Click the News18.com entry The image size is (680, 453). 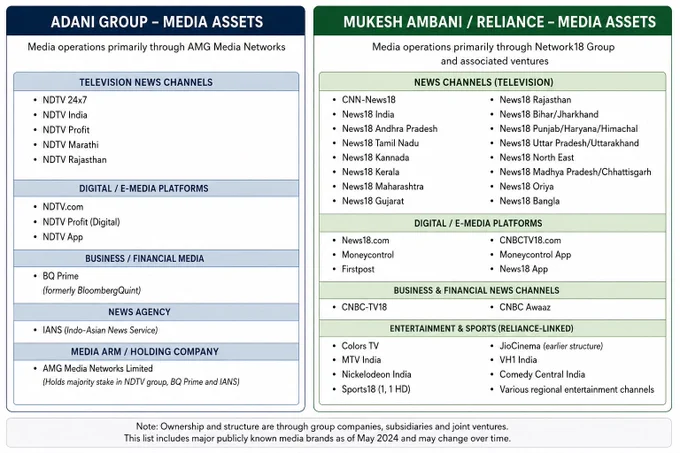pyautogui.click(x=365, y=241)
